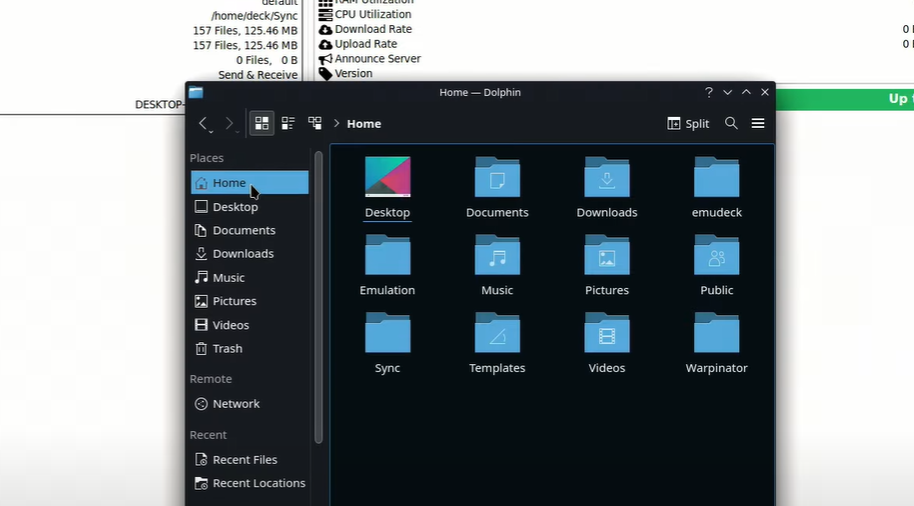Go forward with the Dolphin forward arrow
Screen dimensions: 914x506
pos(229,123)
